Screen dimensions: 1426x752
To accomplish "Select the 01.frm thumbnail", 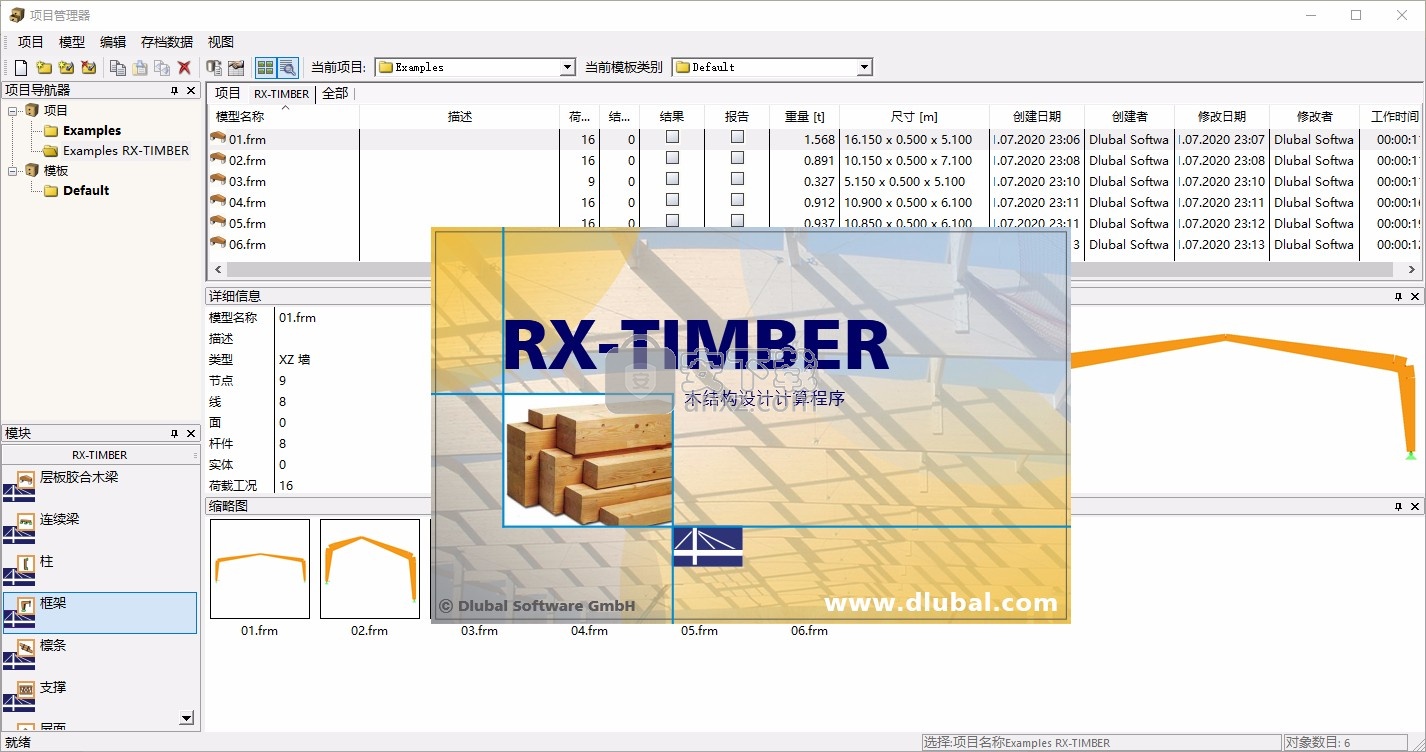I will pyautogui.click(x=260, y=569).
